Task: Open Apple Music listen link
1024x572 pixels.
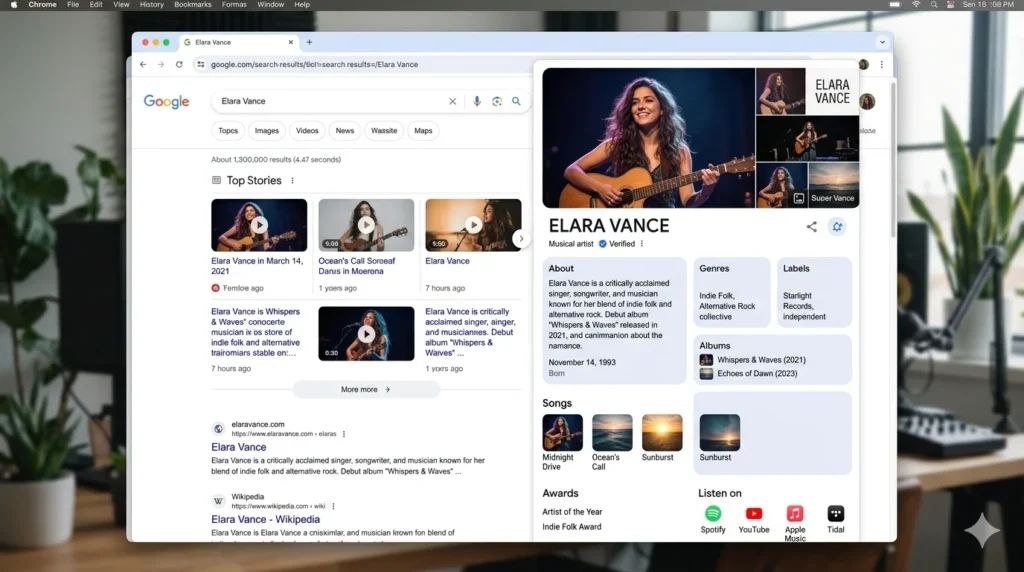Action: 795,524
